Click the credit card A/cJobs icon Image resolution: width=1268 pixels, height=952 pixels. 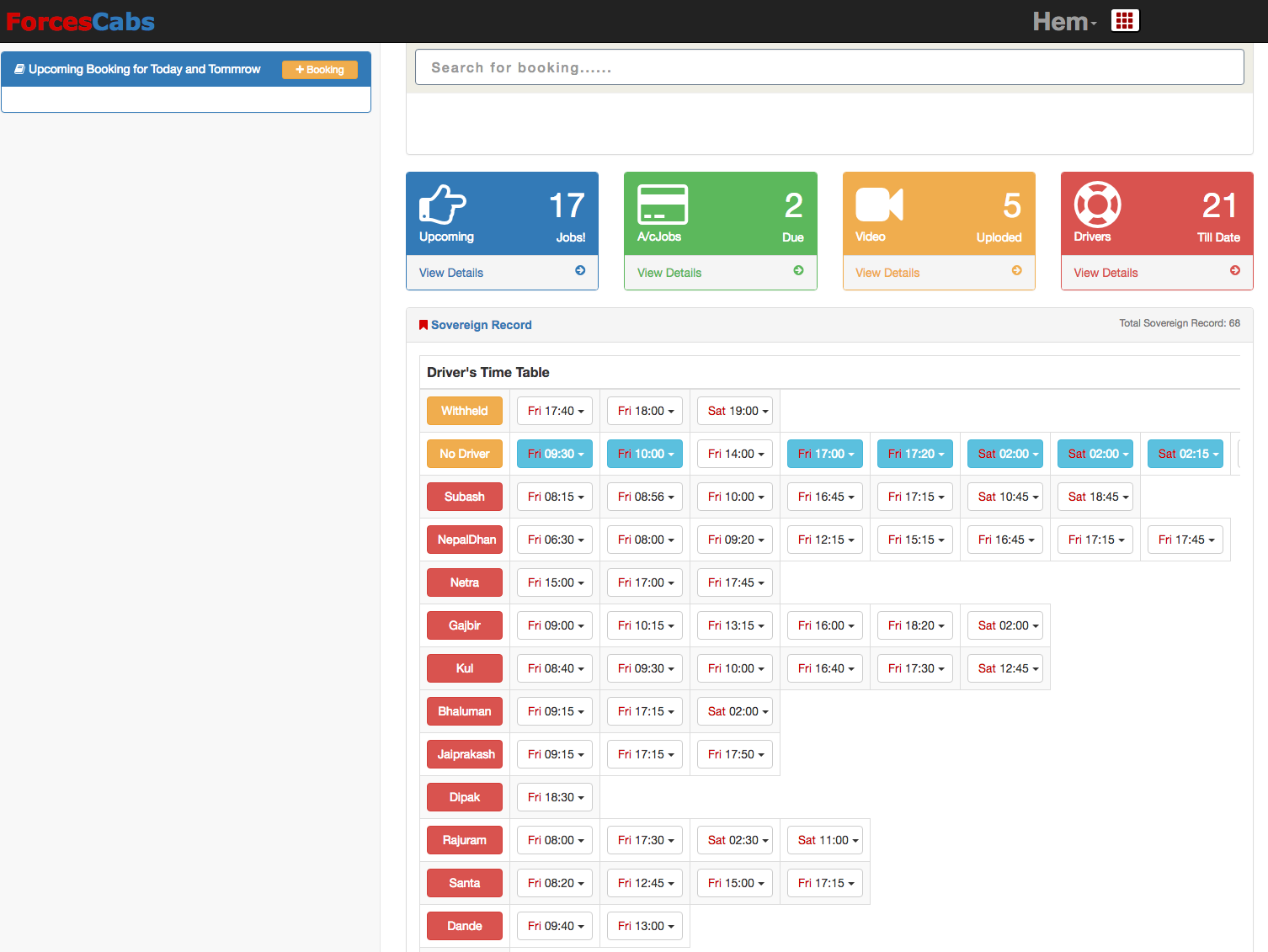[x=662, y=205]
